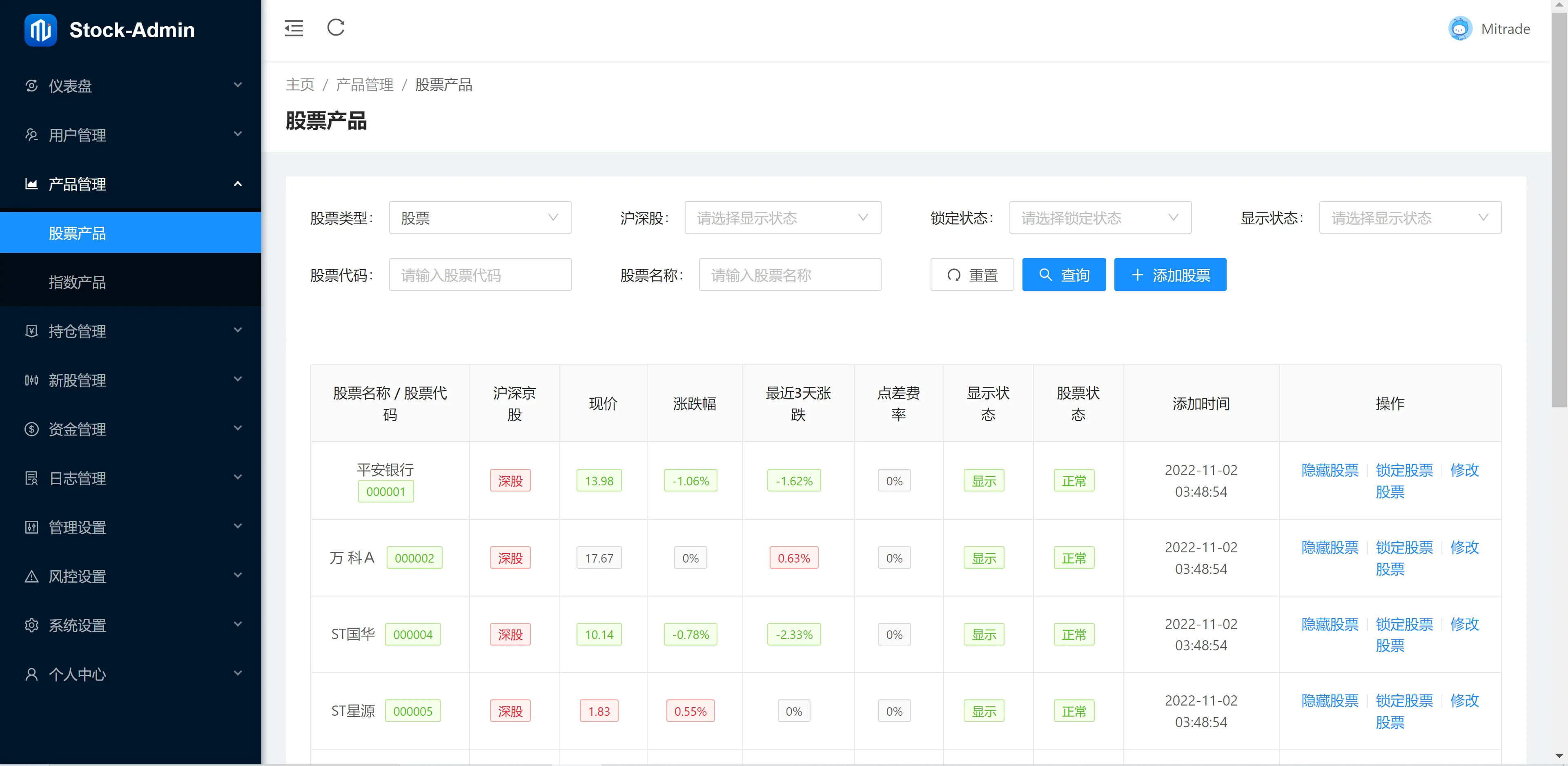The image size is (1568, 766).
Task: Click the sidebar collapse icon
Action: tap(294, 28)
